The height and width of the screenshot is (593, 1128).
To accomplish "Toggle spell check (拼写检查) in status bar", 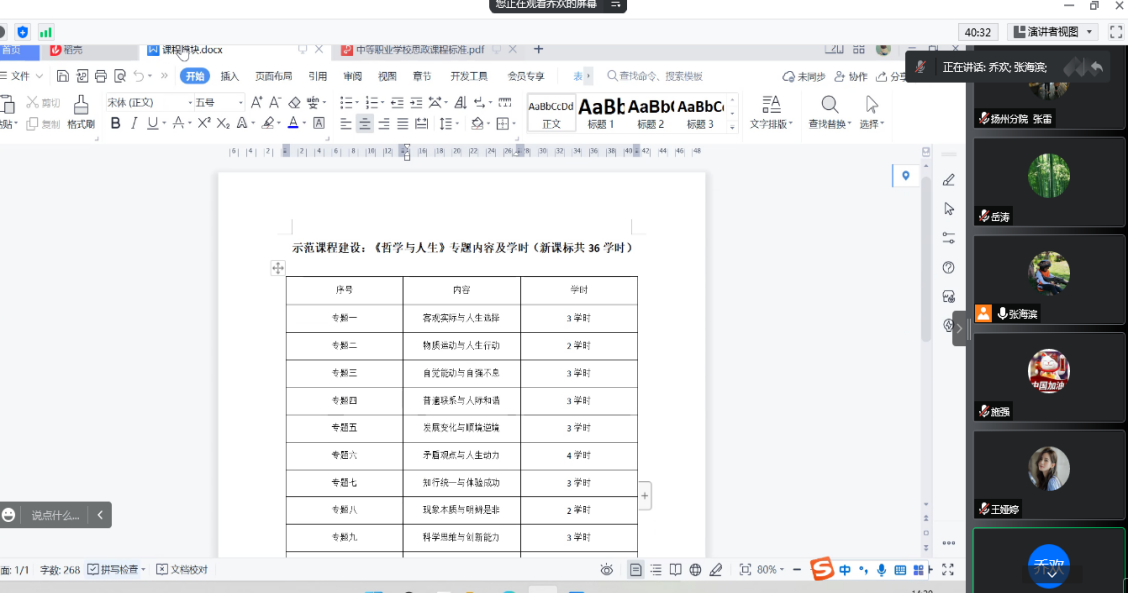I will 117,569.
